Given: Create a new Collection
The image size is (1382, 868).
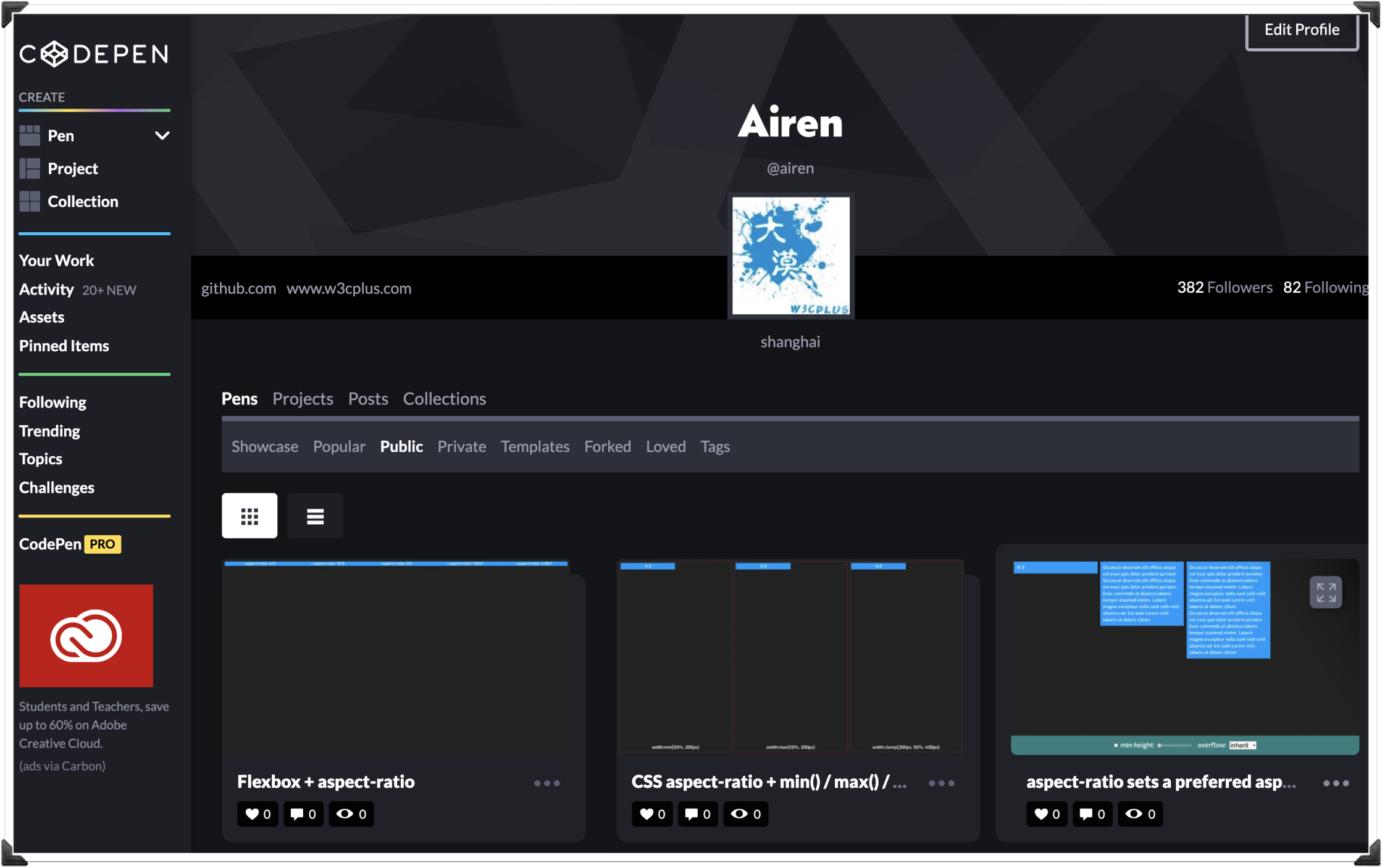Looking at the screenshot, I should pyautogui.click(x=83, y=201).
